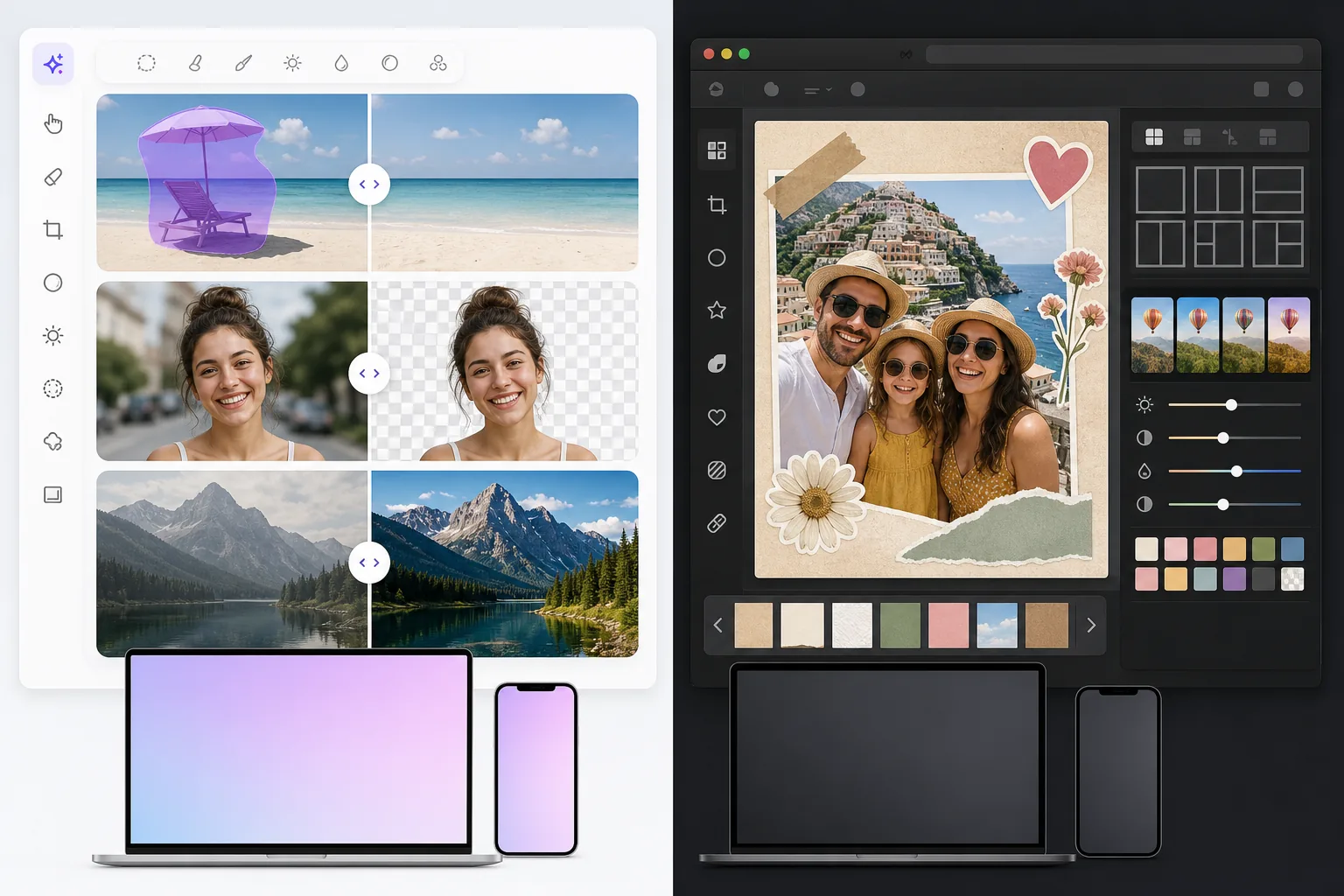Choose the white textured paper in bottom strip

(851, 625)
